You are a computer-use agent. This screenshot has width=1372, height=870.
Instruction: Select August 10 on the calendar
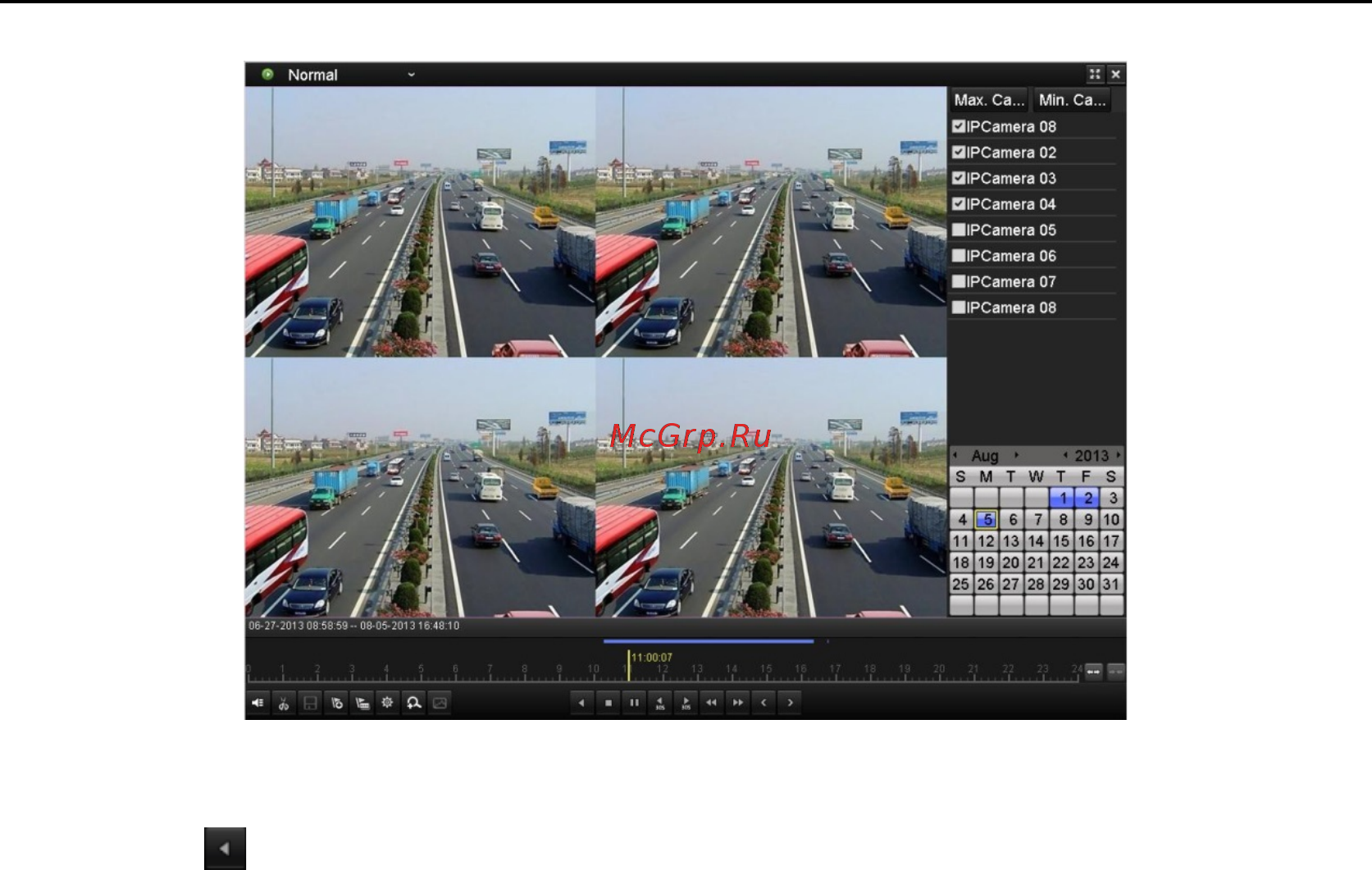click(1111, 519)
